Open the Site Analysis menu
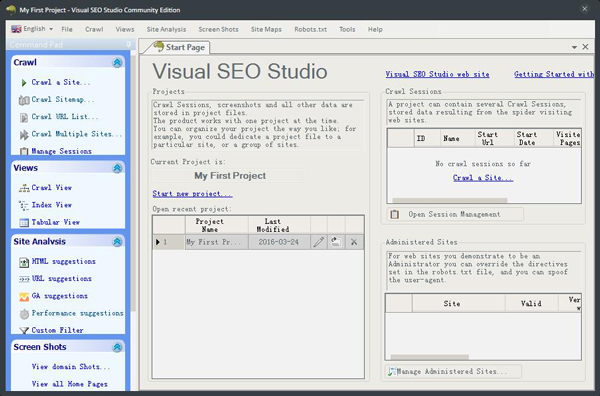Image resolution: width=600 pixels, height=396 pixels. (x=166, y=29)
